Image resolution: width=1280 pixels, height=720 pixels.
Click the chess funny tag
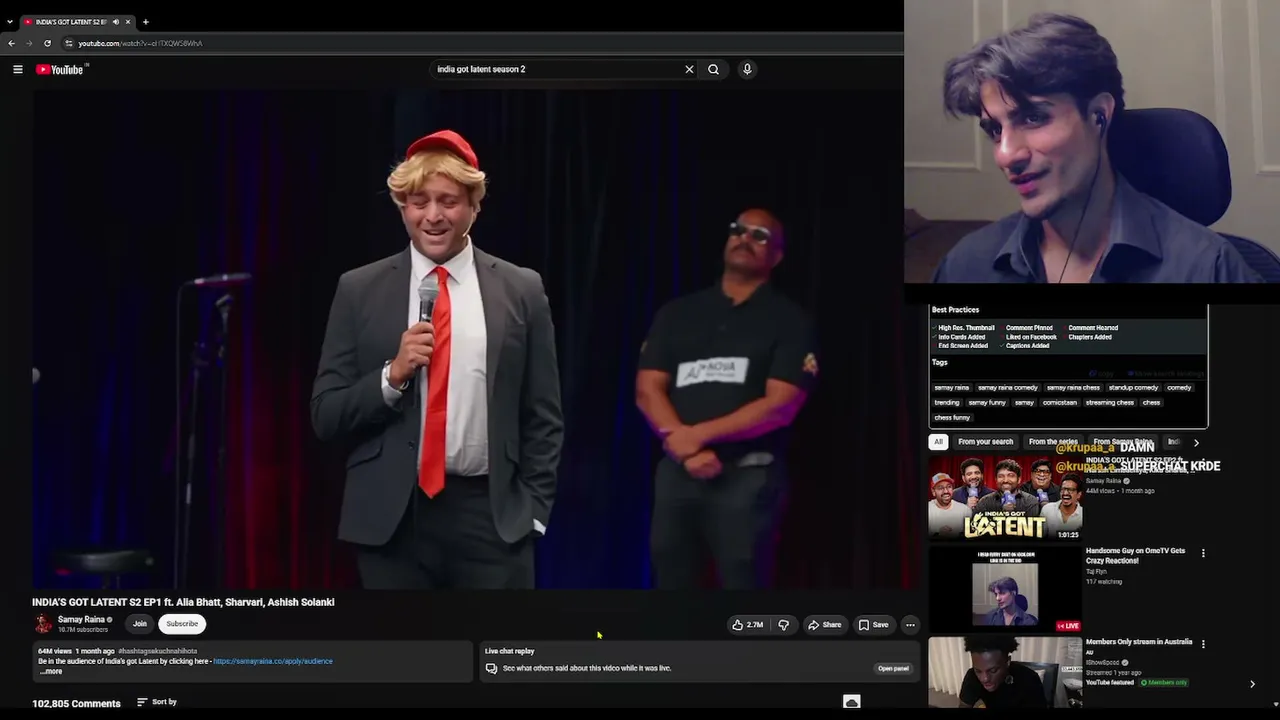pyautogui.click(x=952, y=418)
